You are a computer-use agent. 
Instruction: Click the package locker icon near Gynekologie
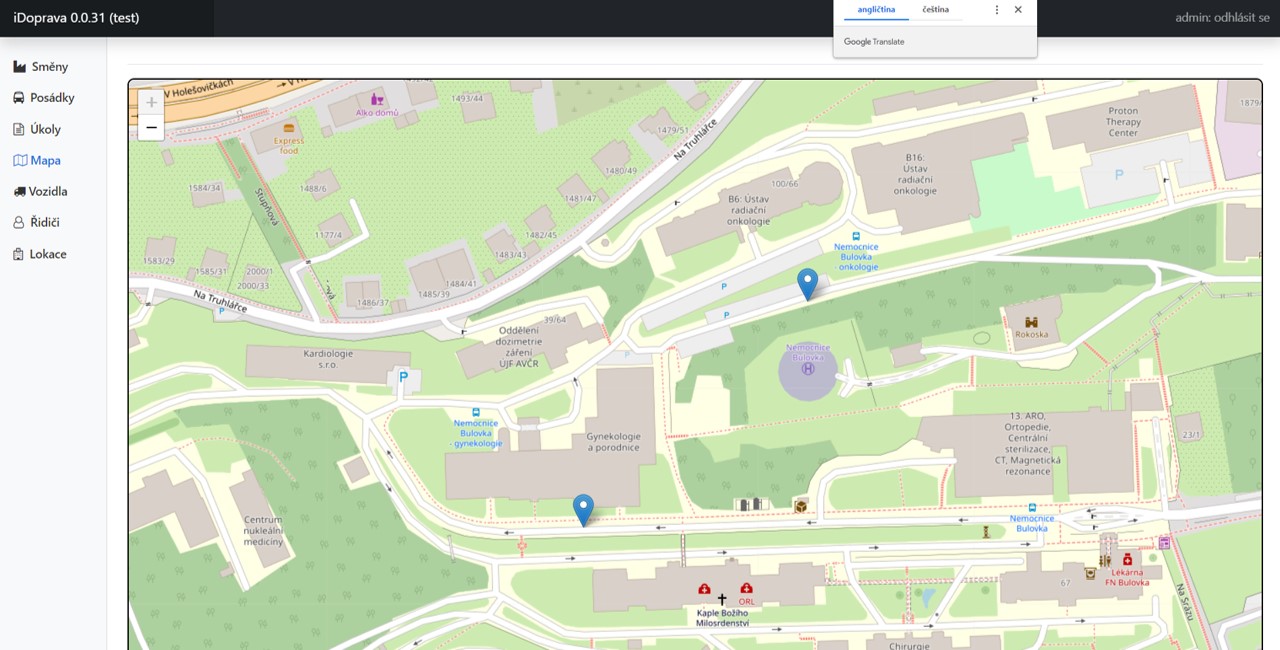[x=801, y=506]
